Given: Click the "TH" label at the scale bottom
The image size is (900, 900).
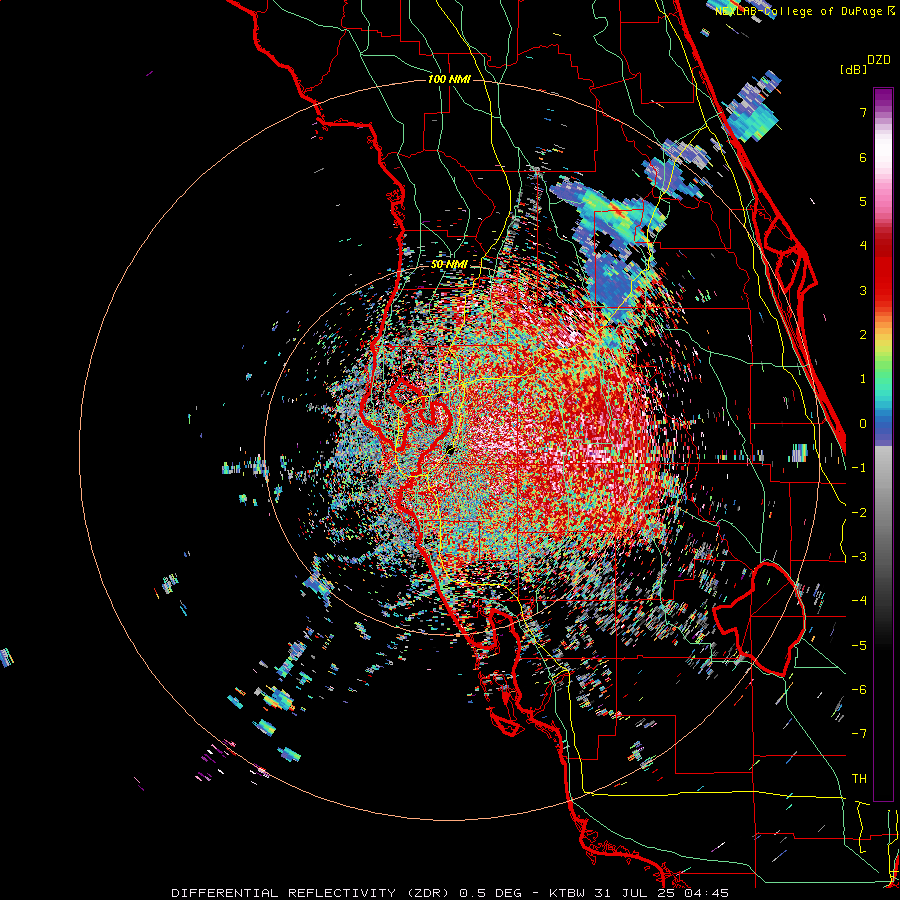Looking at the screenshot, I should (859, 779).
